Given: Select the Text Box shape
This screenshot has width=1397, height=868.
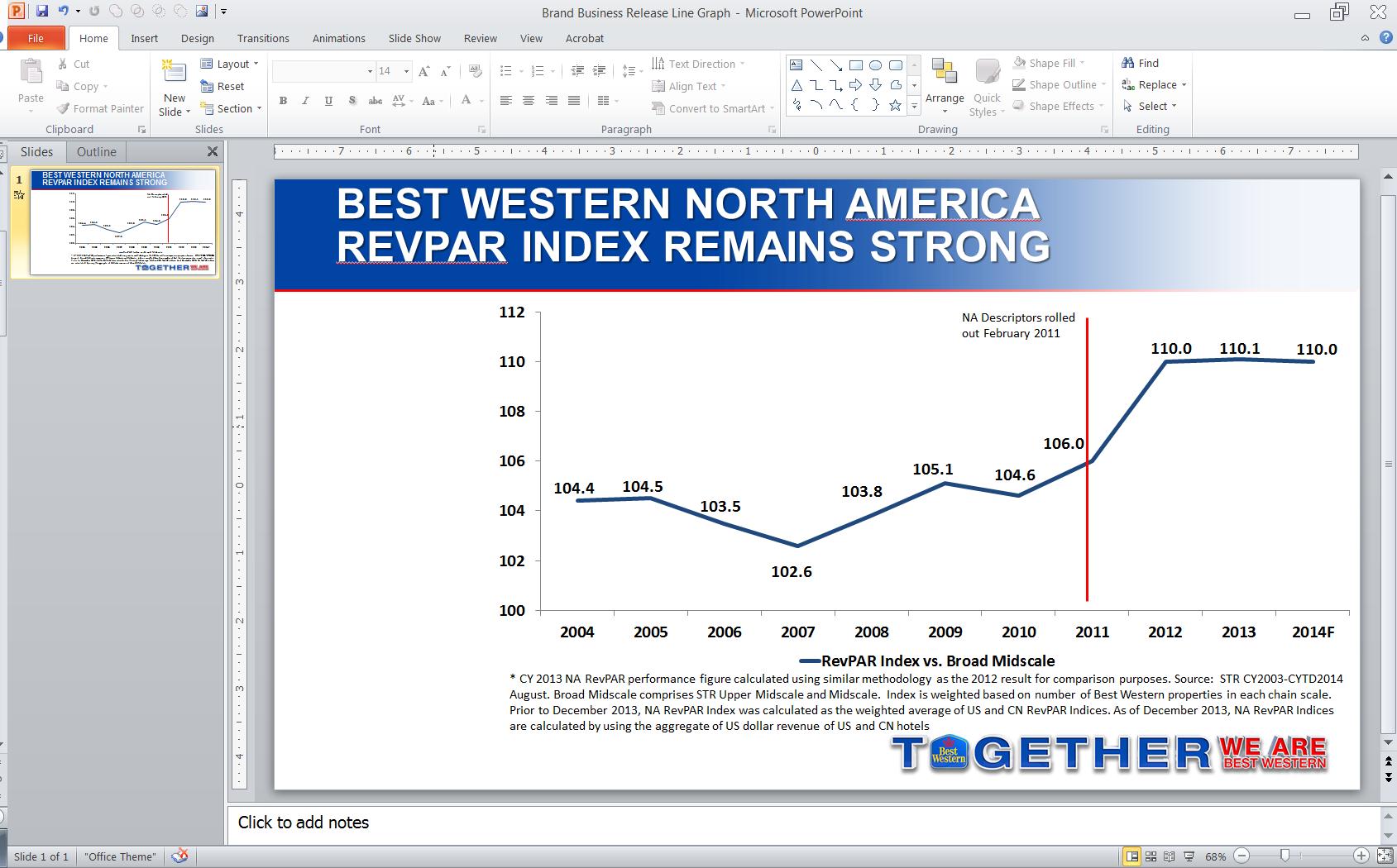Looking at the screenshot, I should coord(796,64).
